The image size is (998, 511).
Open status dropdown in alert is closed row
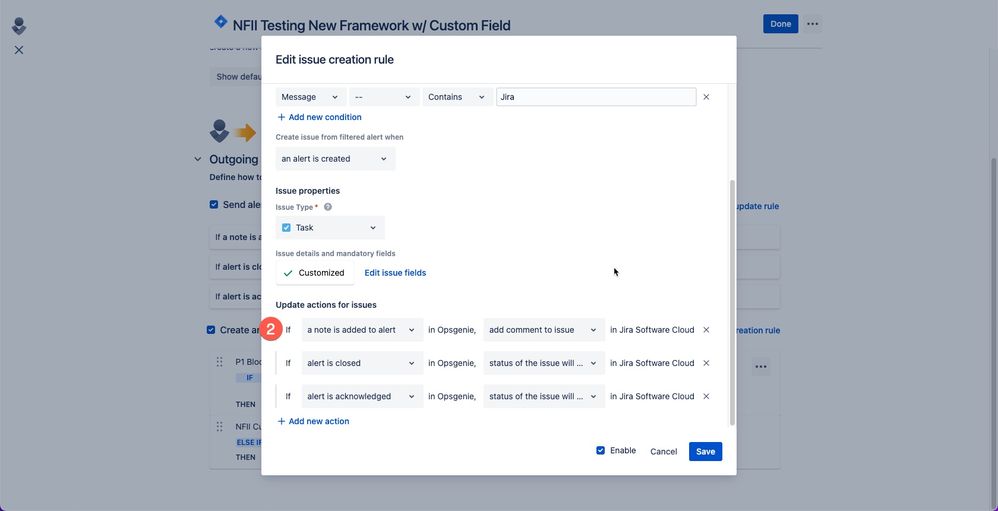tap(544, 363)
